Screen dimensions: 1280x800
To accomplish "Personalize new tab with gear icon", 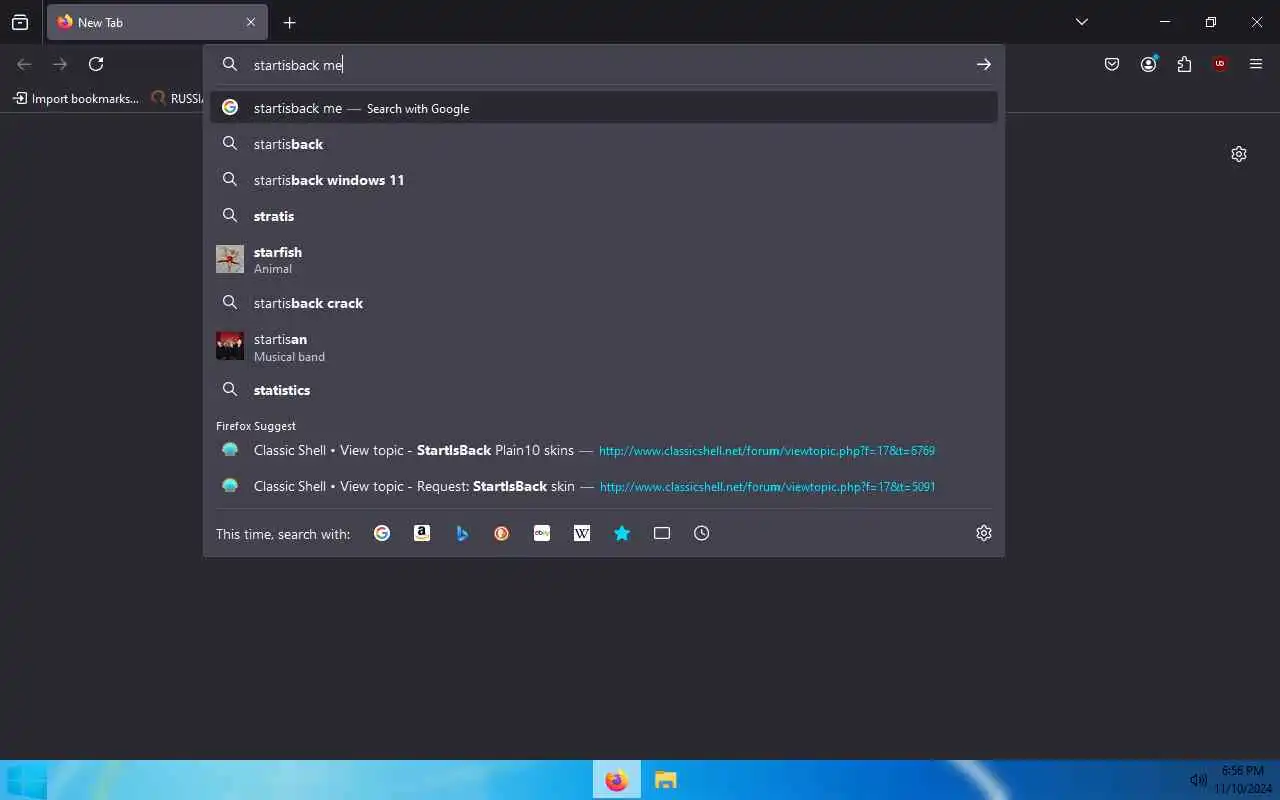I will (x=1239, y=154).
